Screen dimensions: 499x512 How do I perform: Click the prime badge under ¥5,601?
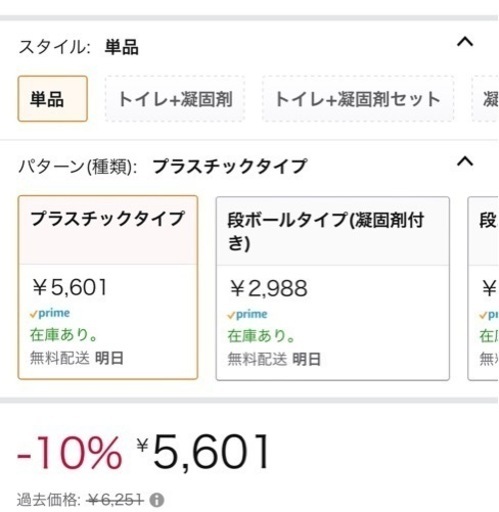point(50,313)
